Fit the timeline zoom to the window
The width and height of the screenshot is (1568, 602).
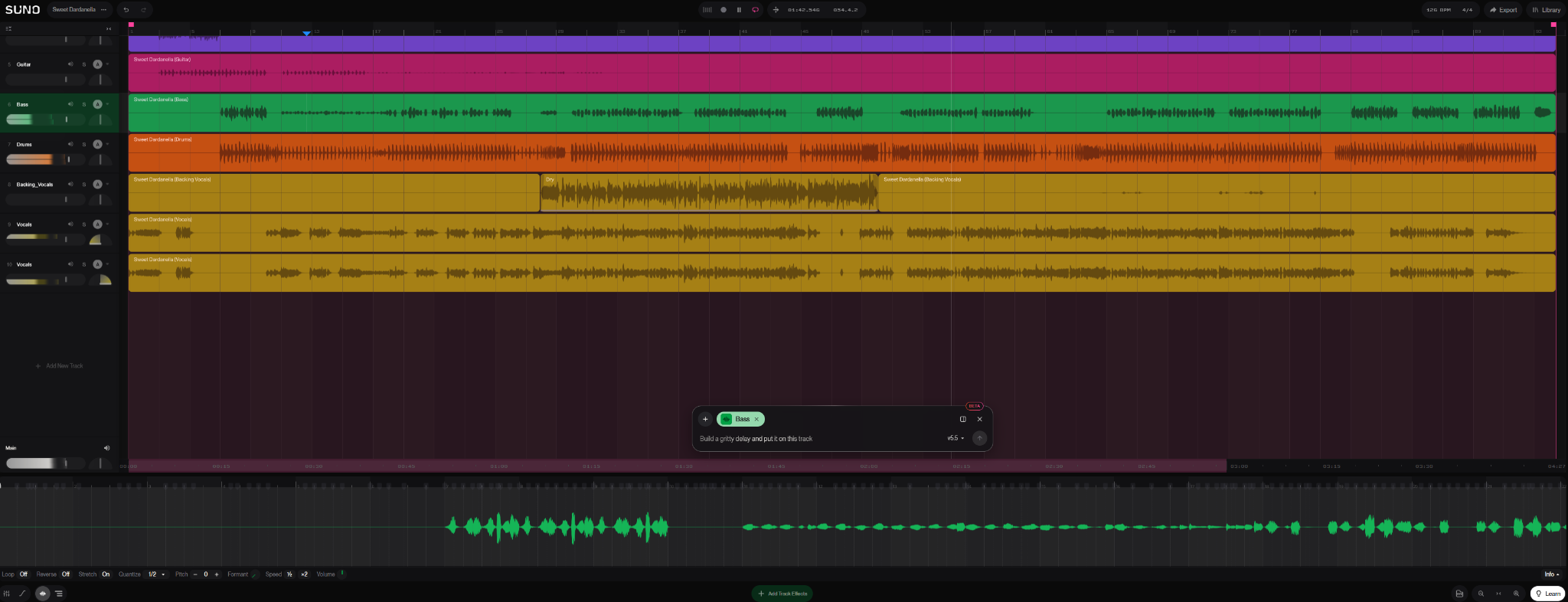pos(1498,594)
